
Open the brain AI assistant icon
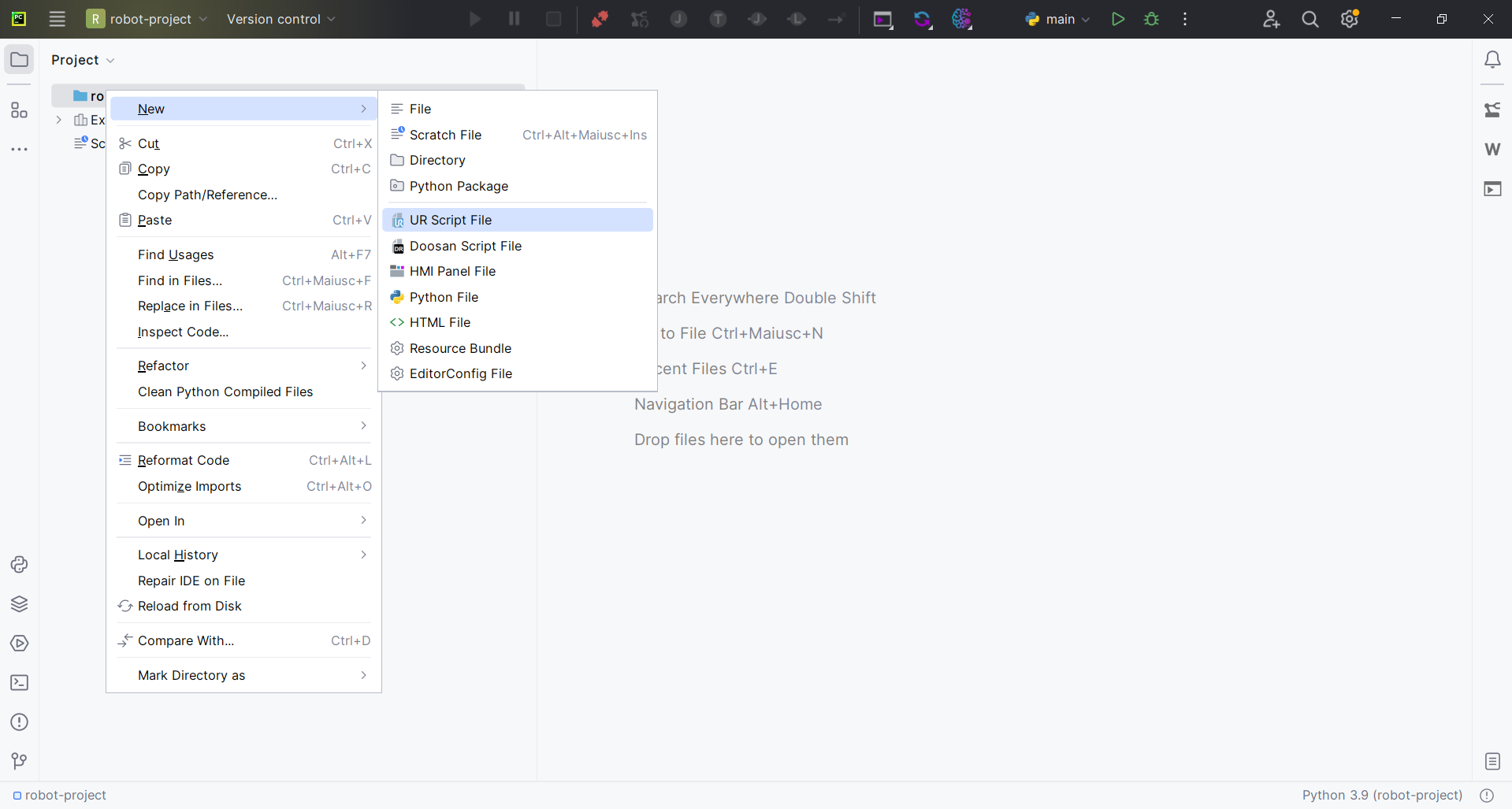click(962, 19)
